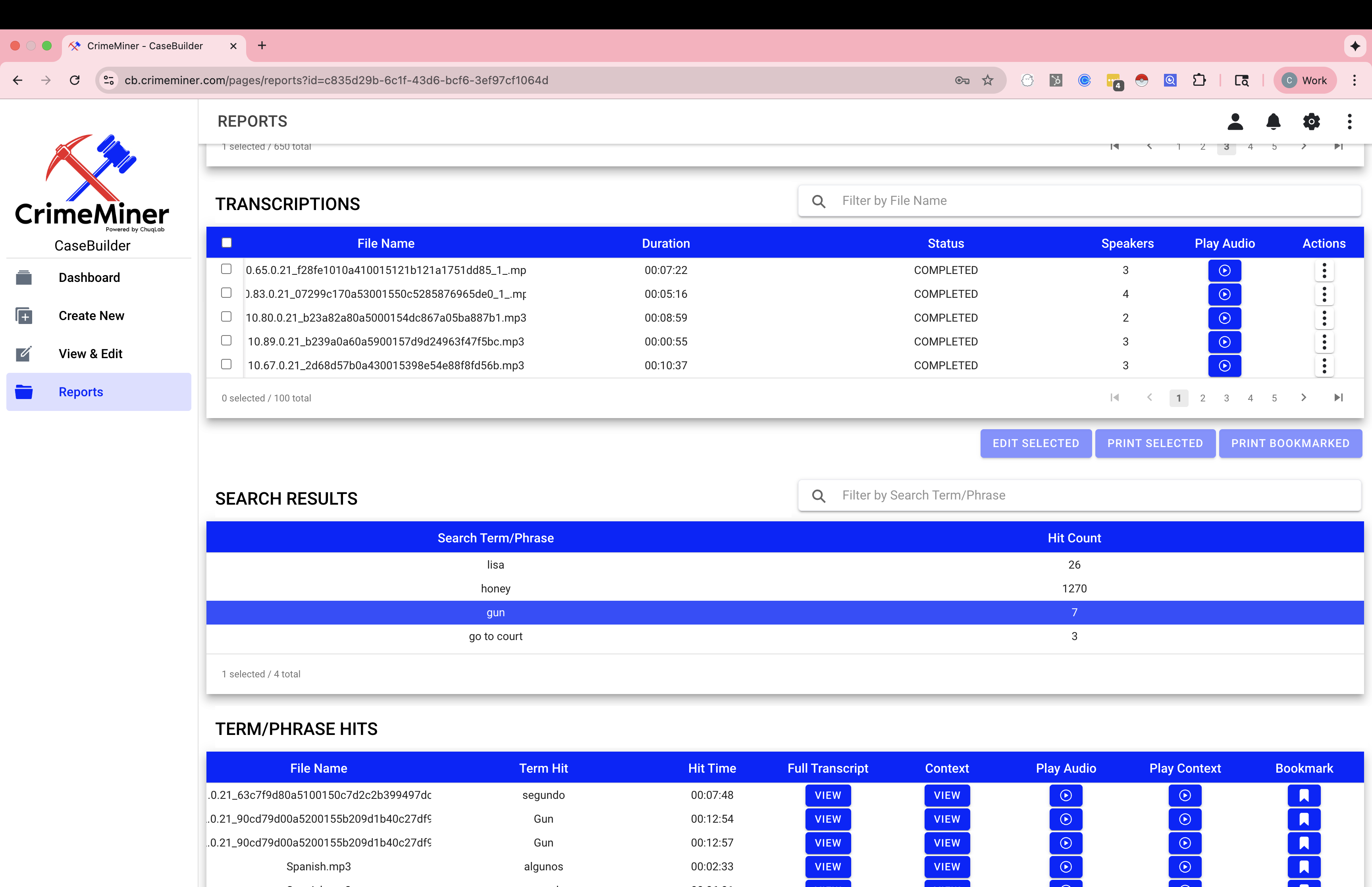Screen dimensions: 1372x887
Task: Open the actions menu for the first transcription row
Action: (1324, 270)
